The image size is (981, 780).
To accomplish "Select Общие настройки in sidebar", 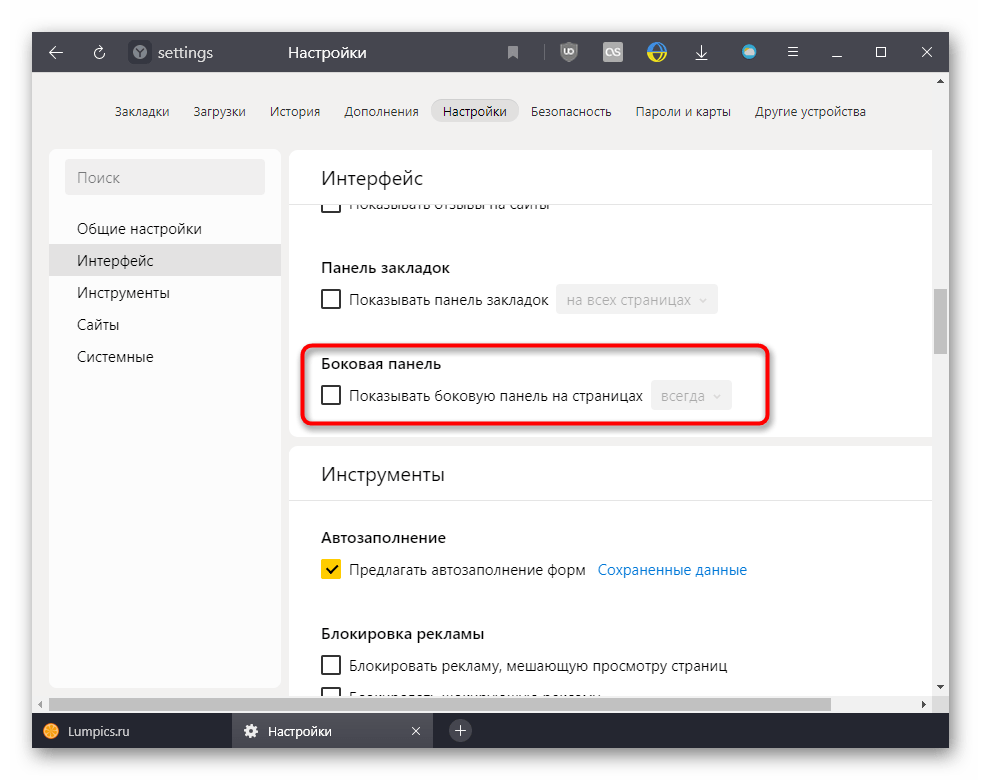I will point(165,228).
